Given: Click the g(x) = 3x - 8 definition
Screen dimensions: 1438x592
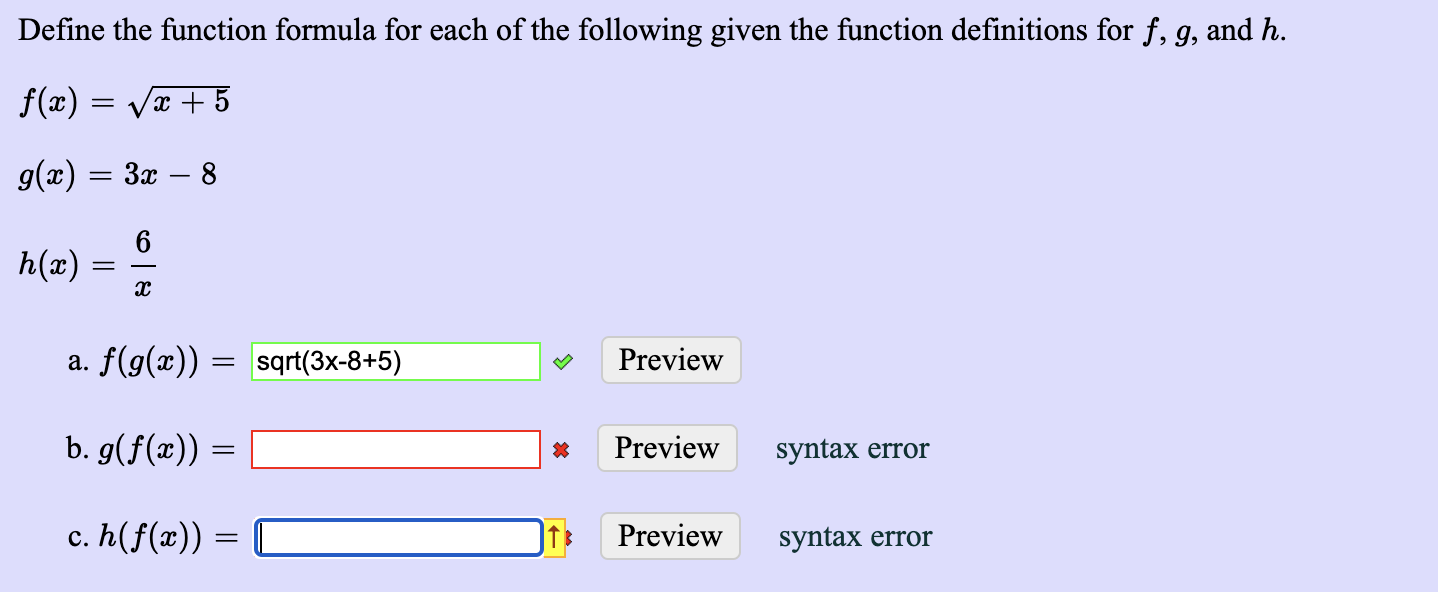Looking at the screenshot, I should 118,174.
